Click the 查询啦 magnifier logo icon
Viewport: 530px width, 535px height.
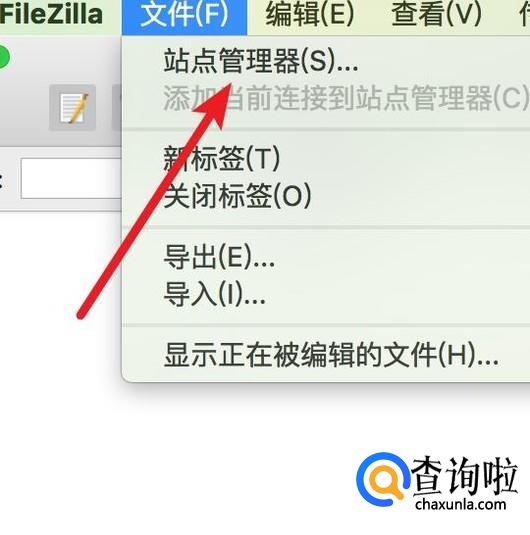[x=383, y=480]
